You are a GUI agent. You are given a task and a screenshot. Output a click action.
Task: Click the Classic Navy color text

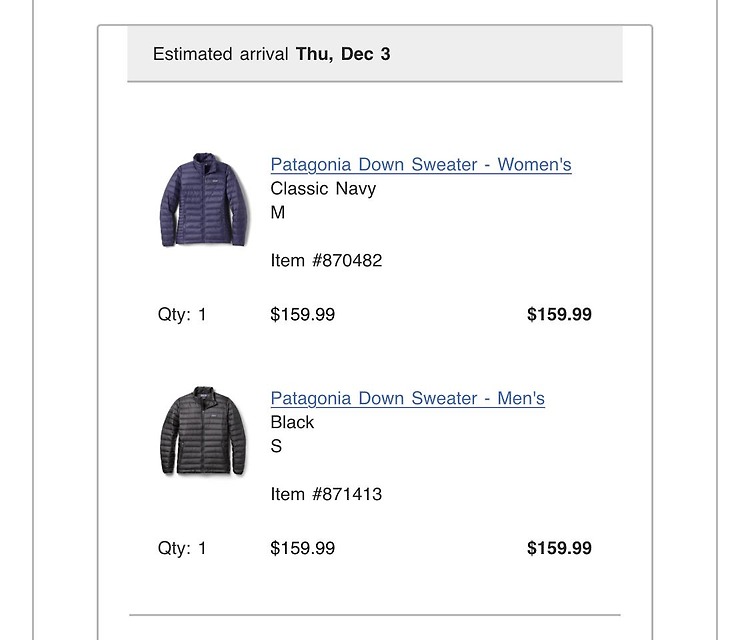coord(323,188)
